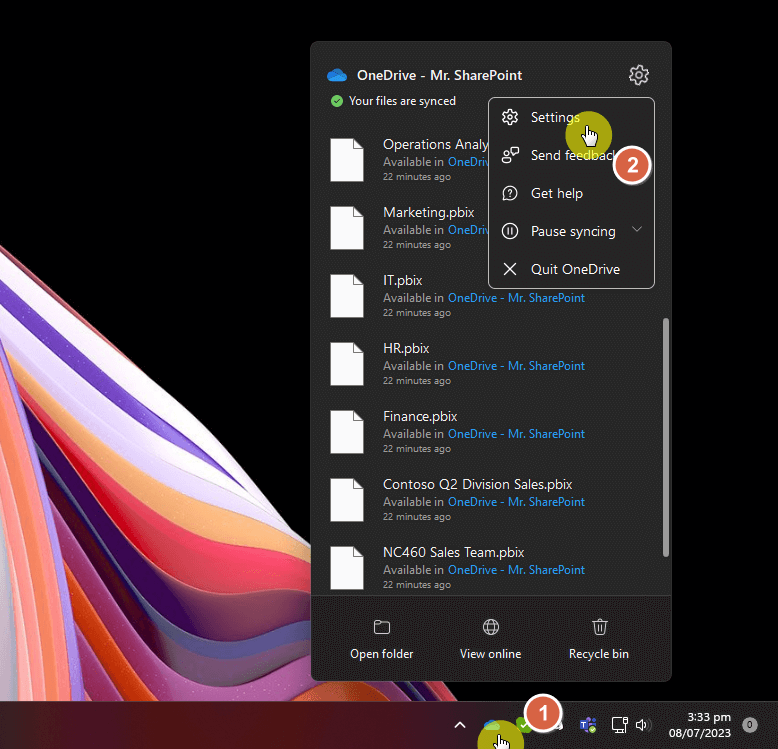Click the file icon for Contoso Q2 Division Sales.pbix
Image resolution: width=778 pixels, height=749 pixels.
[x=347, y=499]
